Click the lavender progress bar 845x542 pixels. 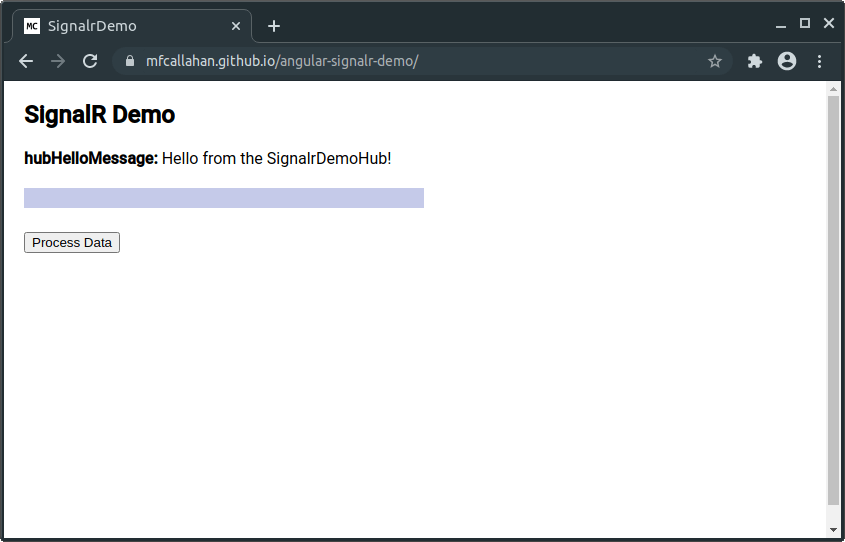pyautogui.click(x=224, y=198)
